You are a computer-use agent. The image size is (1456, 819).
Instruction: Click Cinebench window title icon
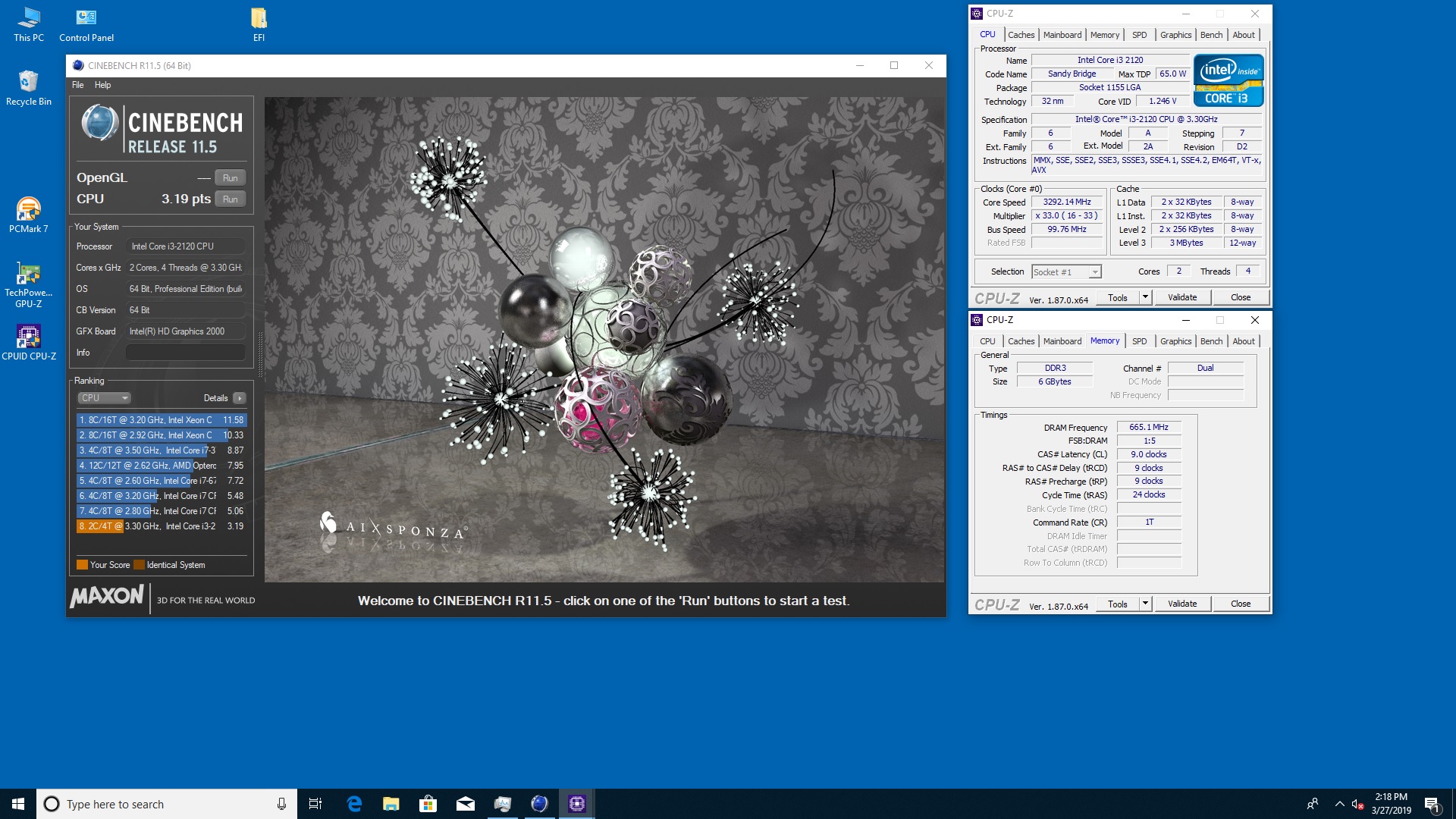coord(78,65)
